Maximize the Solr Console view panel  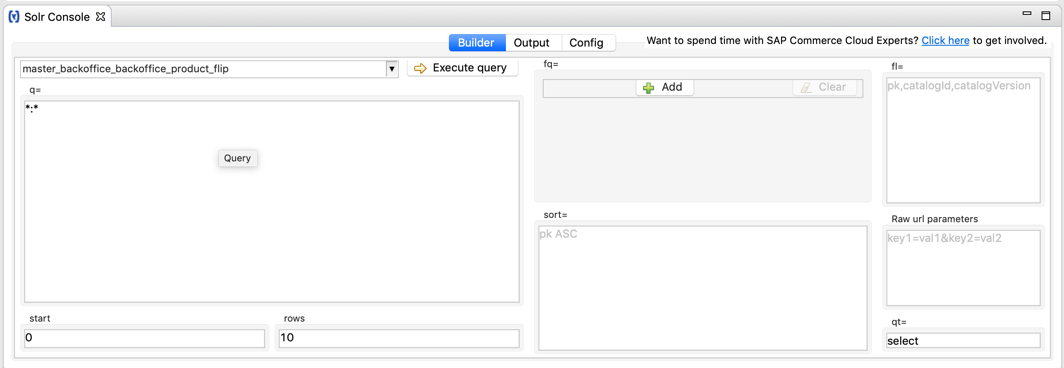[x=1046, y=15]
